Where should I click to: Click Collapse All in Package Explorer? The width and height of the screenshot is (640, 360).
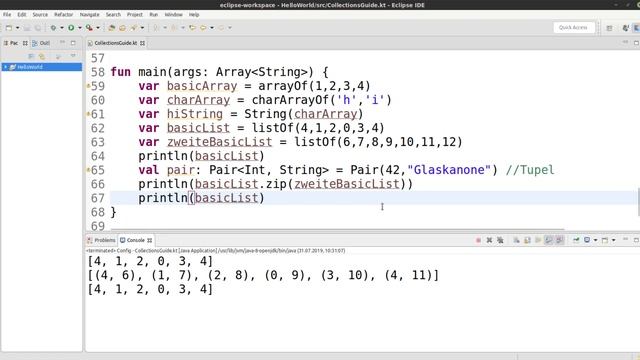click(x=31, y=56)
